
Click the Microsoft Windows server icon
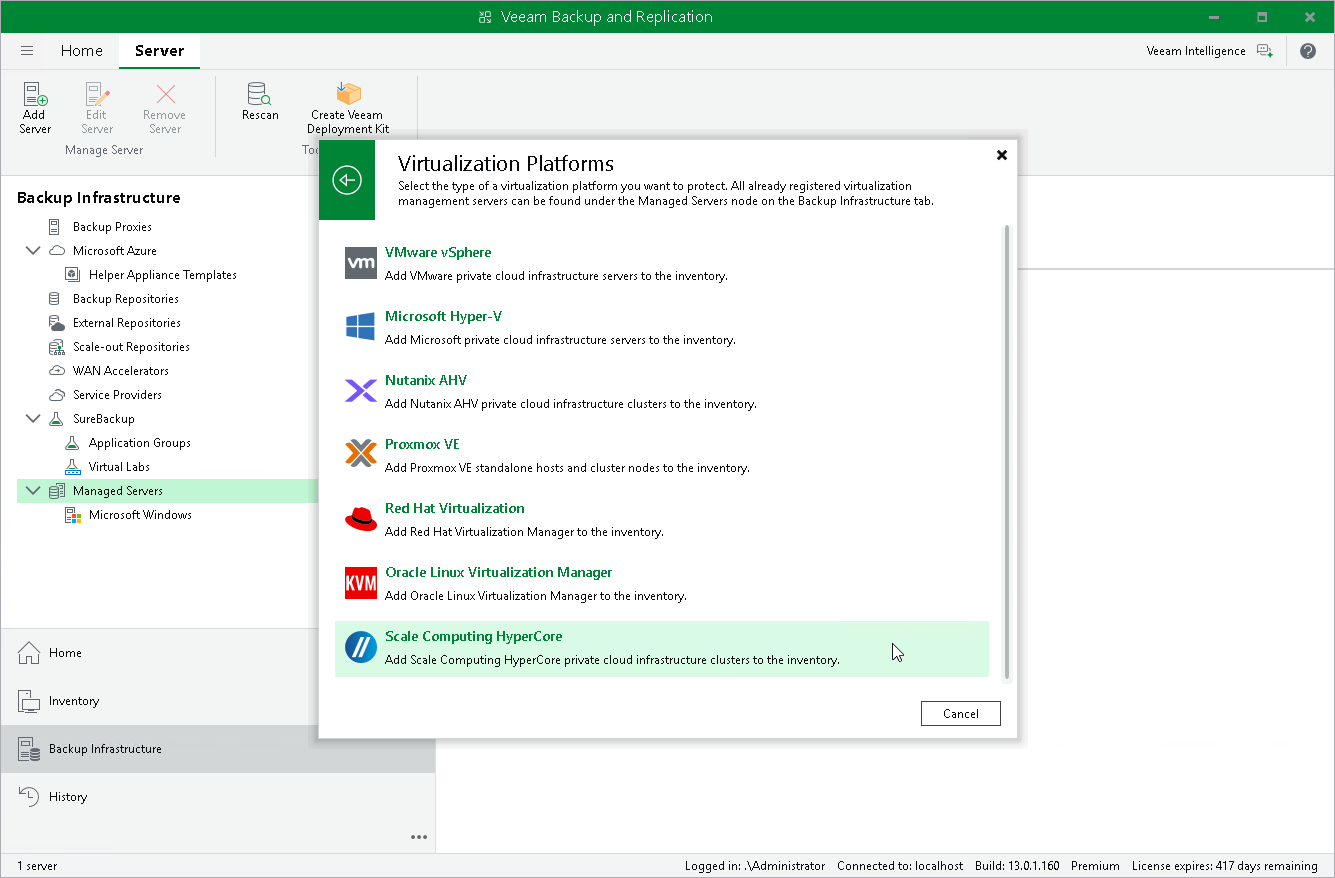coord(72,515)
